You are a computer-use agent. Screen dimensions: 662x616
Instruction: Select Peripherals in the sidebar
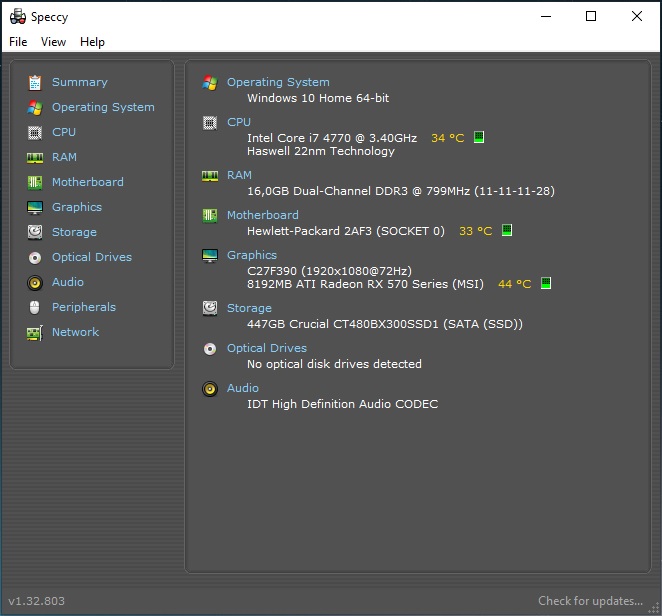(x=84, y=307)
